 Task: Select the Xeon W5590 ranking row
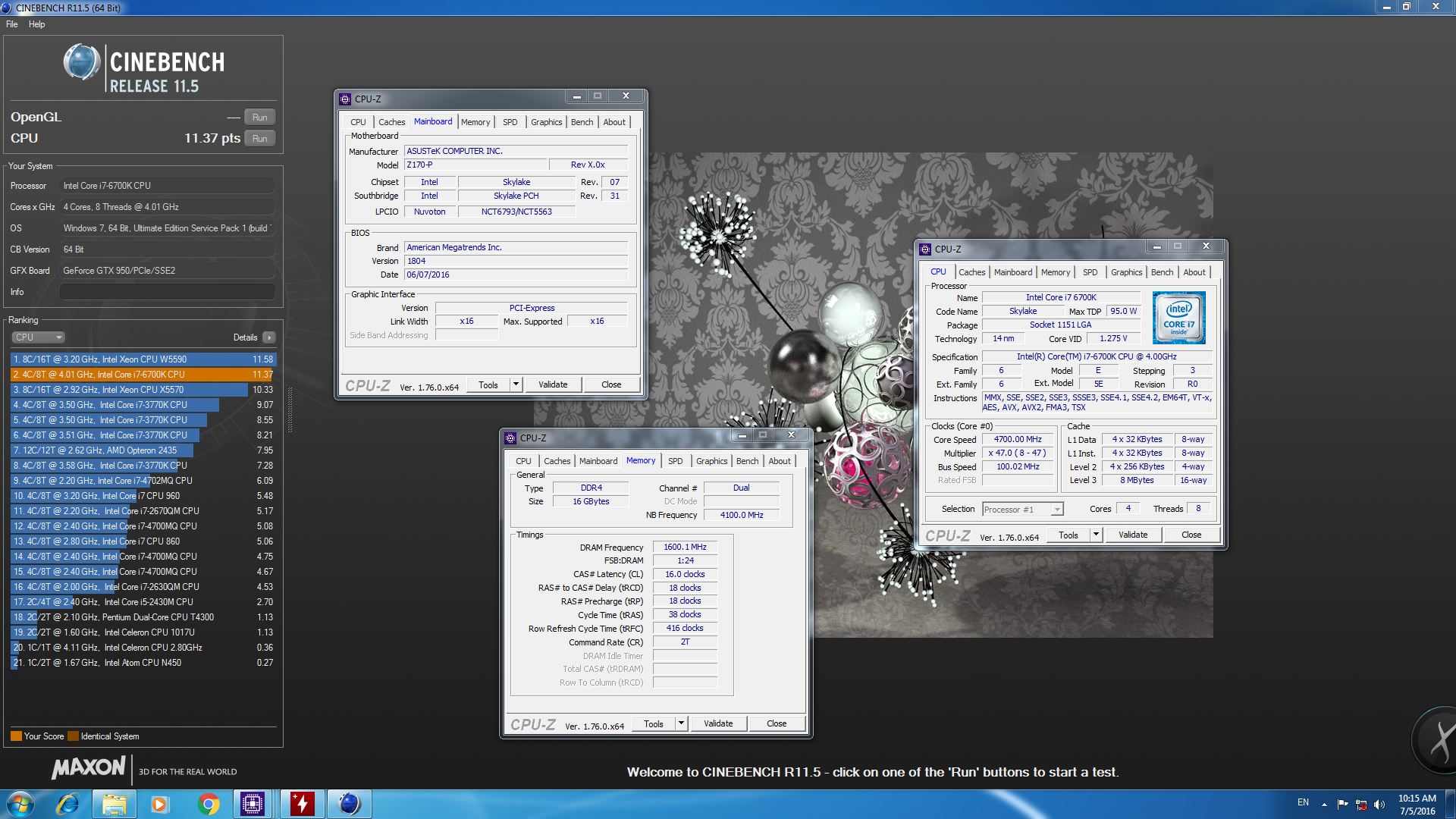point(143,359)
